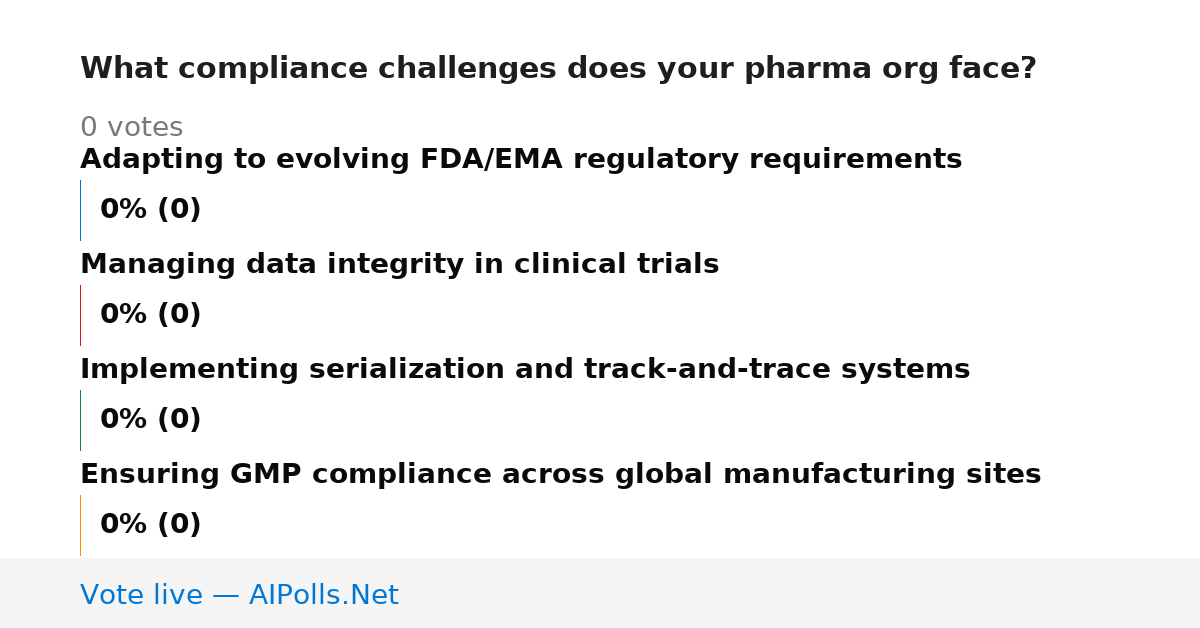
Task: Click the green result bar for serialization option
Action: (x=81, y=420)
